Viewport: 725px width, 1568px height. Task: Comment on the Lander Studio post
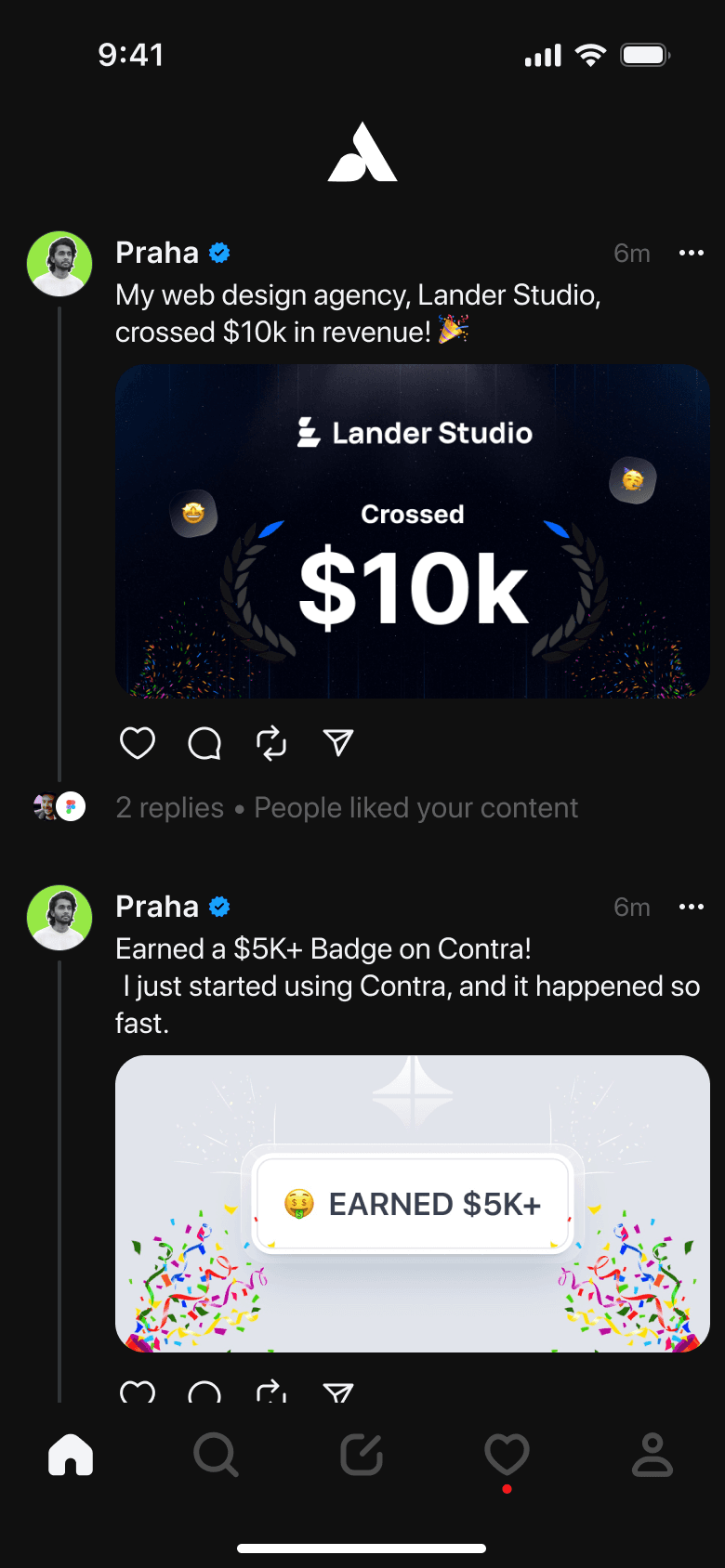(204, 743)
